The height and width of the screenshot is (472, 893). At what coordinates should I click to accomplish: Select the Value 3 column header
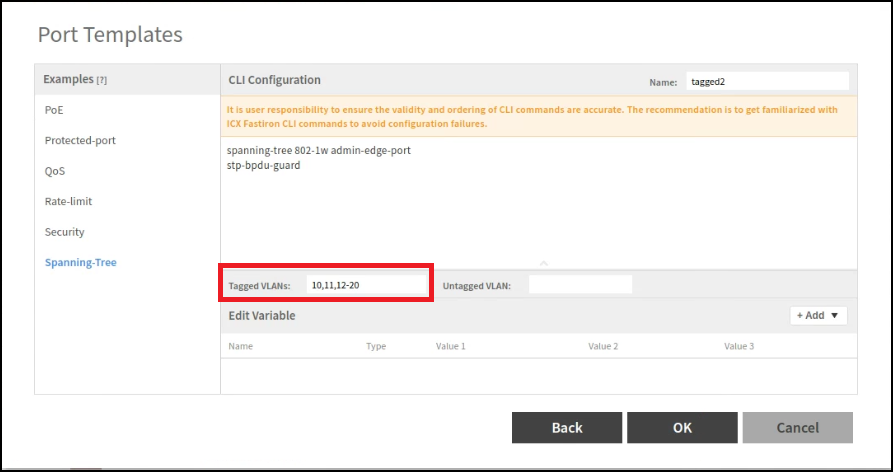[739, 346]
